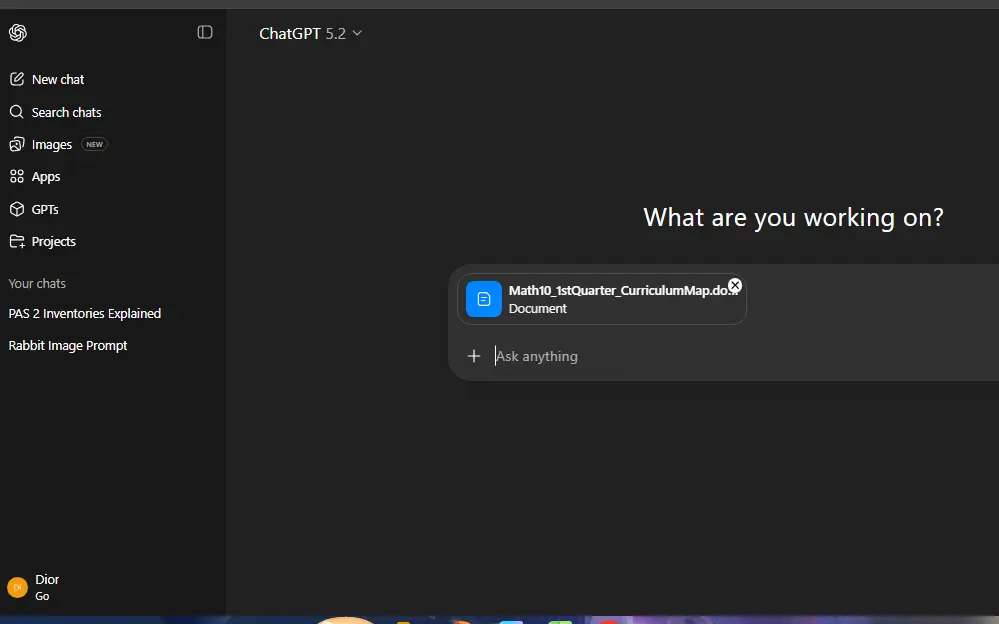
Task: Open Search chats
Action: point(66,113)
